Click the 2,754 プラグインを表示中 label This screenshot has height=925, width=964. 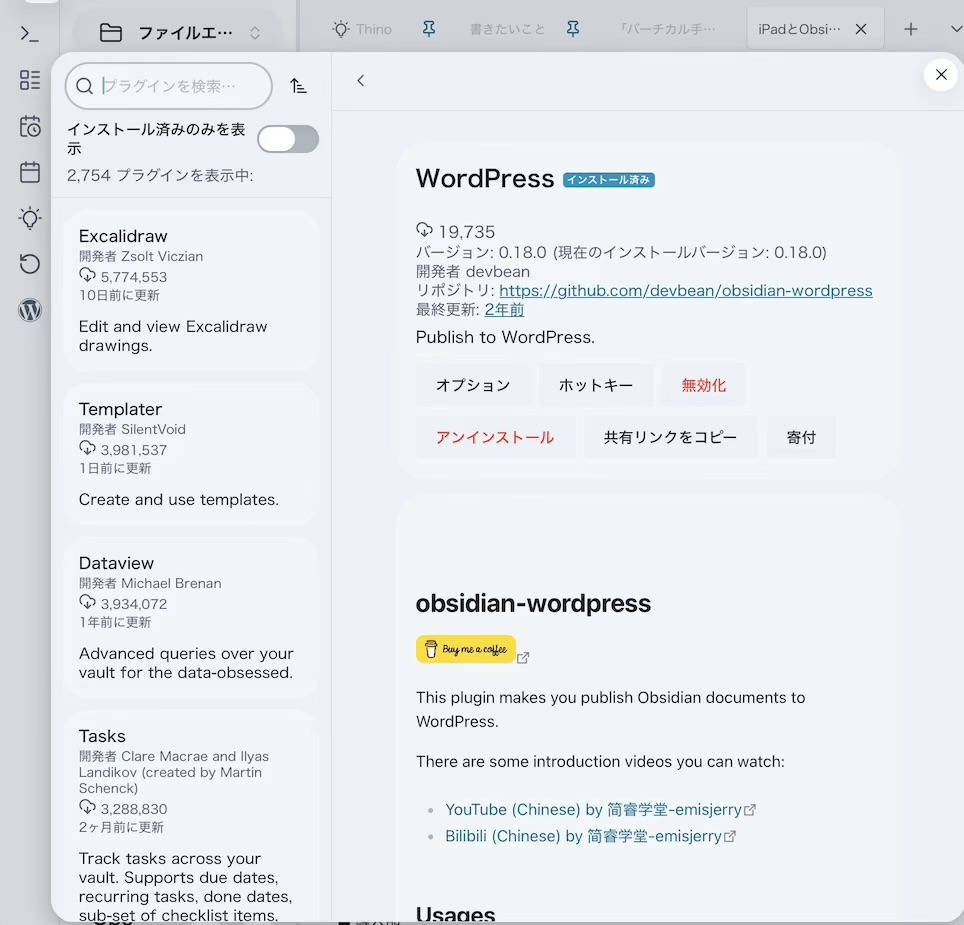point(160,175)
